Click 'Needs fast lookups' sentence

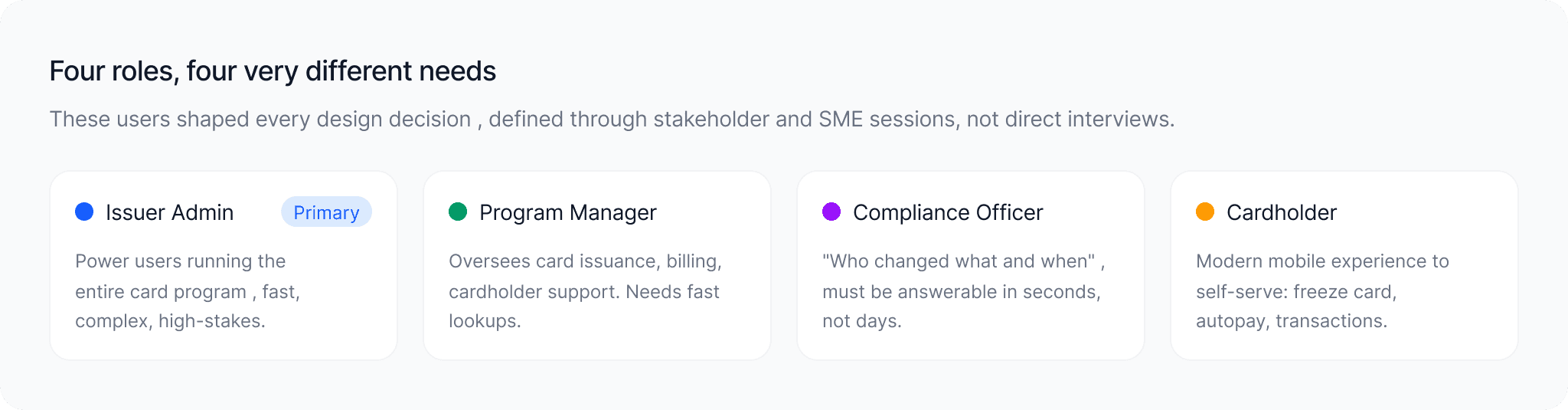click(x=672, y=292)
